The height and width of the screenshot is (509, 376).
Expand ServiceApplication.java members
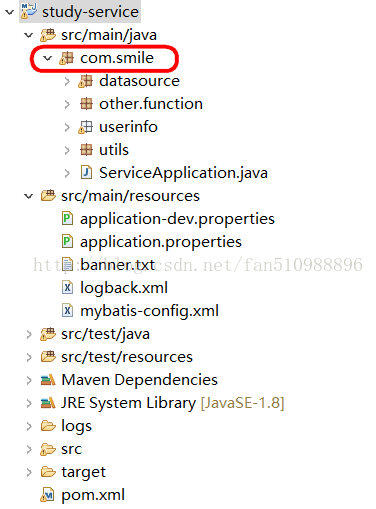click(x=67, y=173)
